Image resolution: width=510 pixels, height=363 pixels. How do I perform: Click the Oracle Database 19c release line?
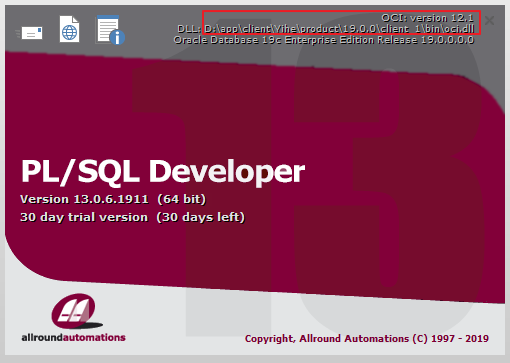pyautogui.click(x=324, y=40)
